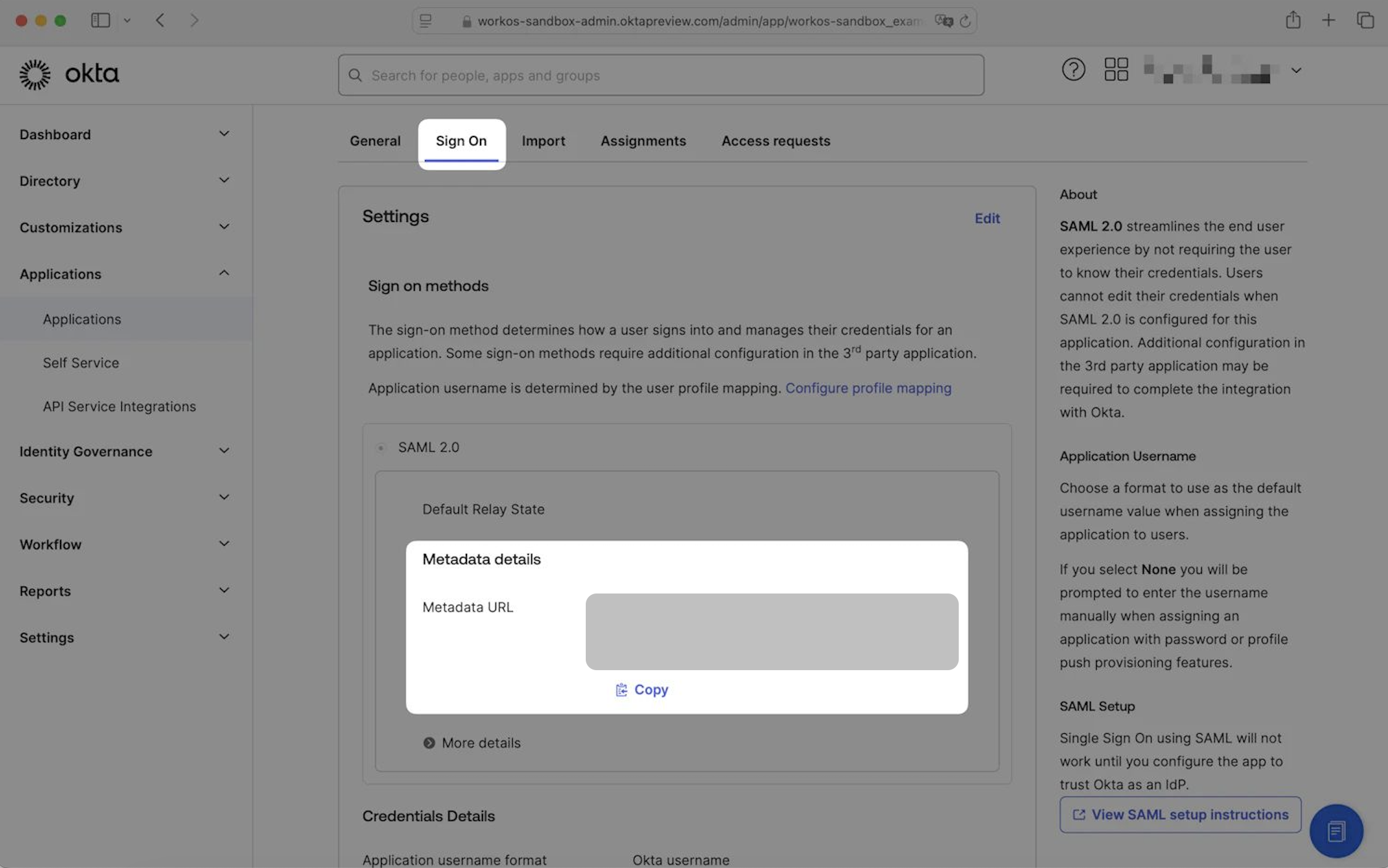Click the website settings icon in address bar

426,21
